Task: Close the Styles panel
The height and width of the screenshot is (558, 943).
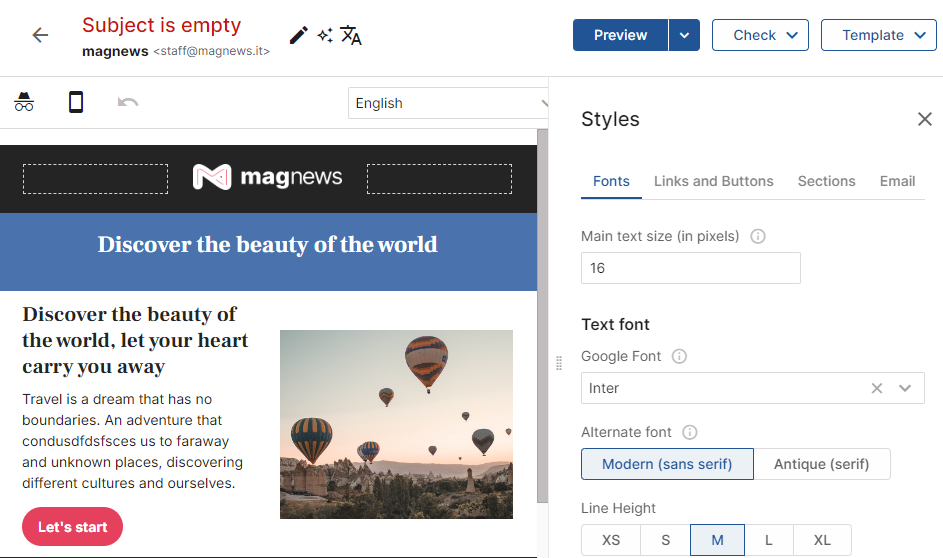Action: tap(924, 119)
